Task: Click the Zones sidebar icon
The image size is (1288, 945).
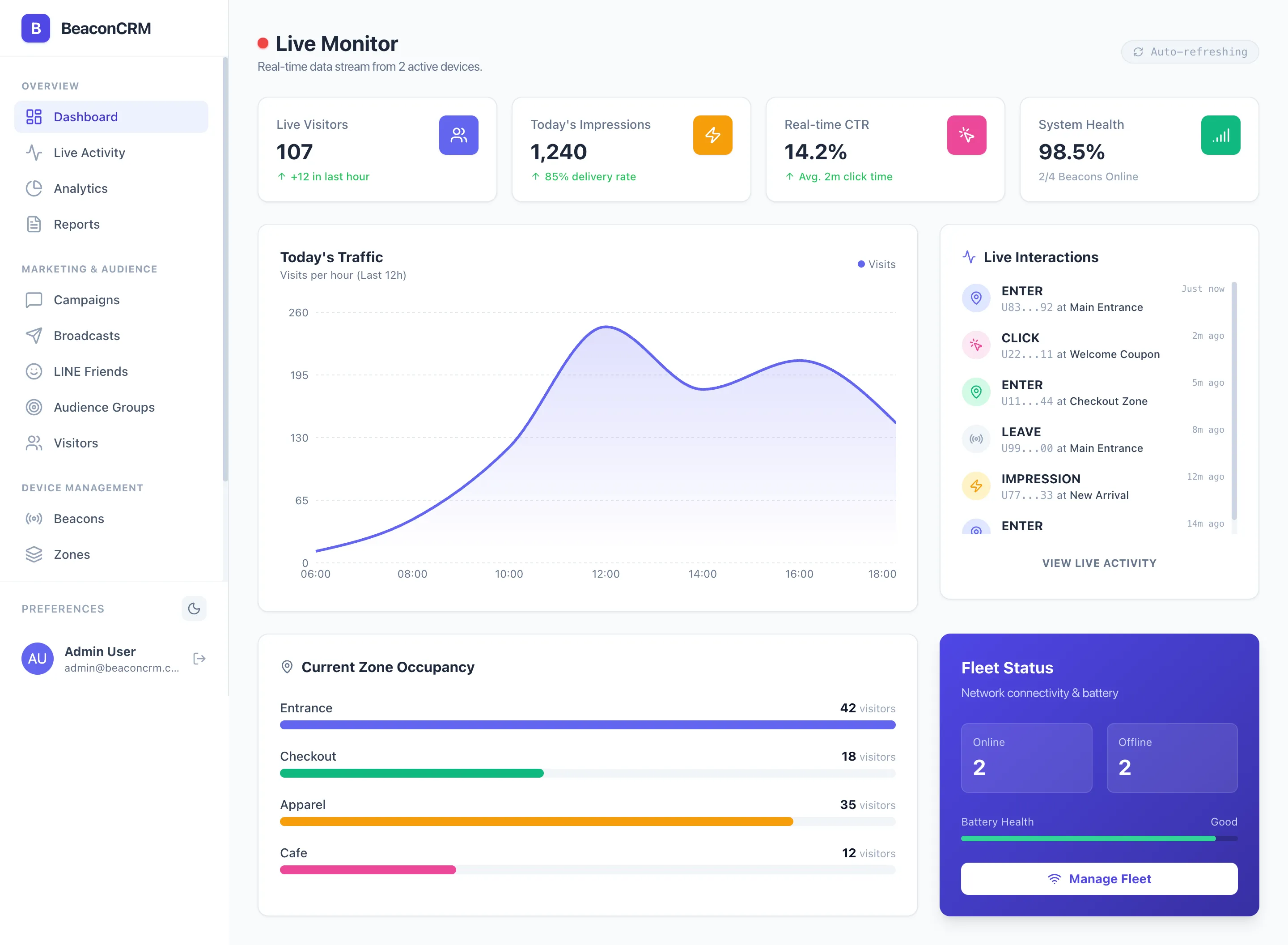Action: pos(34,554)
